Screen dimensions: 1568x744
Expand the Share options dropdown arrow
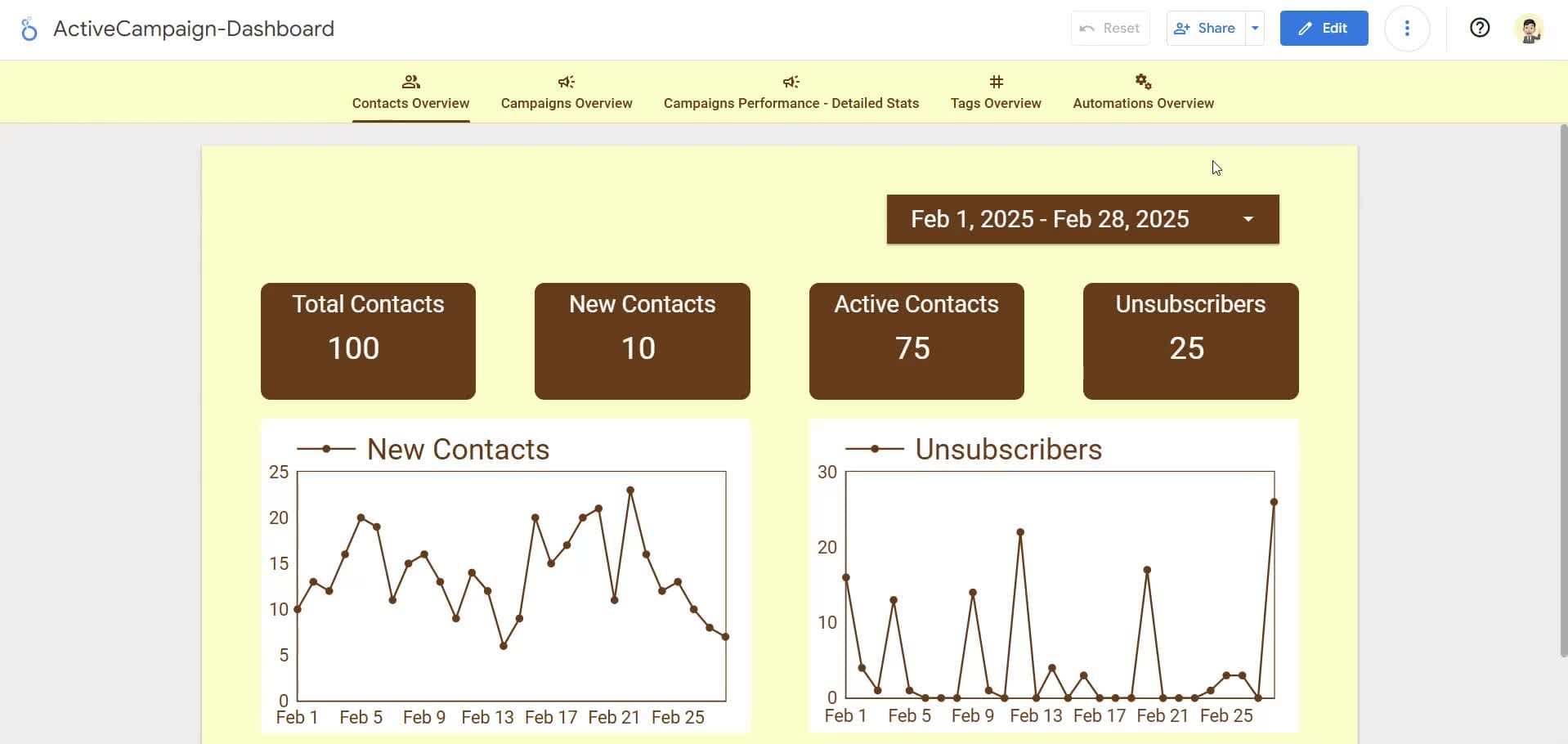tap(1255, 29)
